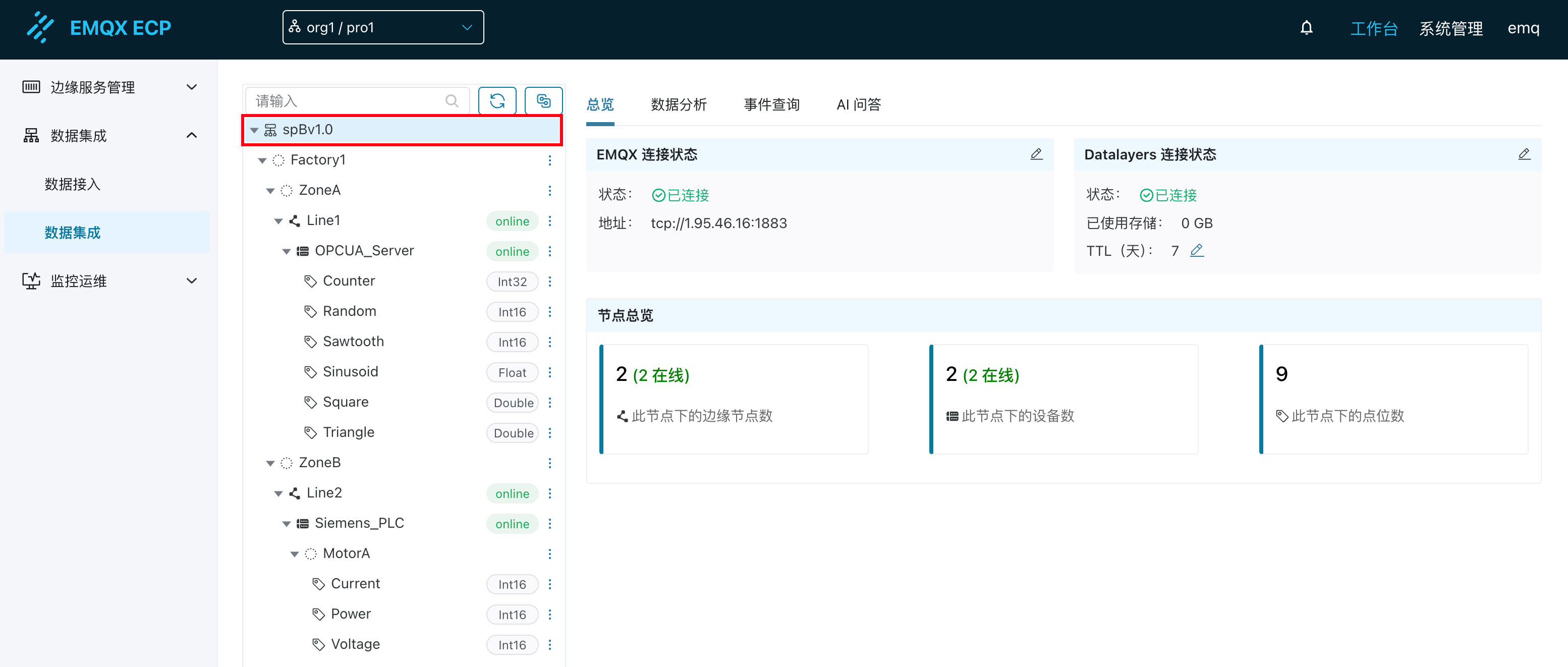The width and height of the screenshot is (1568, 667).
Task: Click the refresh tree button
Action: click(x=497, y=100)
